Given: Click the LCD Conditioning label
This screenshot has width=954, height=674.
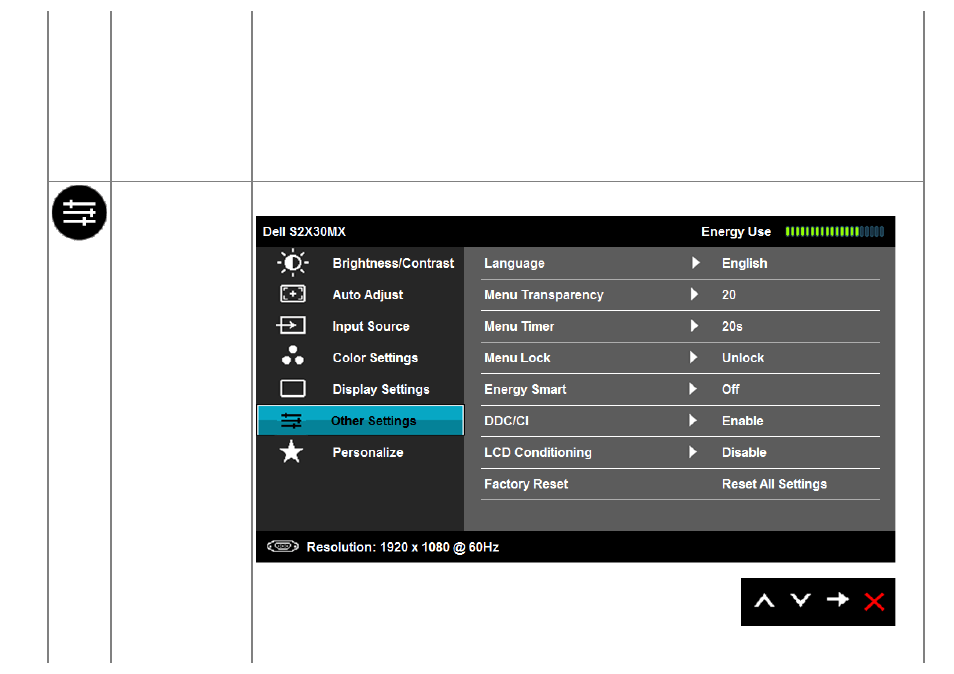Looking at the screenshot, I should (x=538, y=453).
